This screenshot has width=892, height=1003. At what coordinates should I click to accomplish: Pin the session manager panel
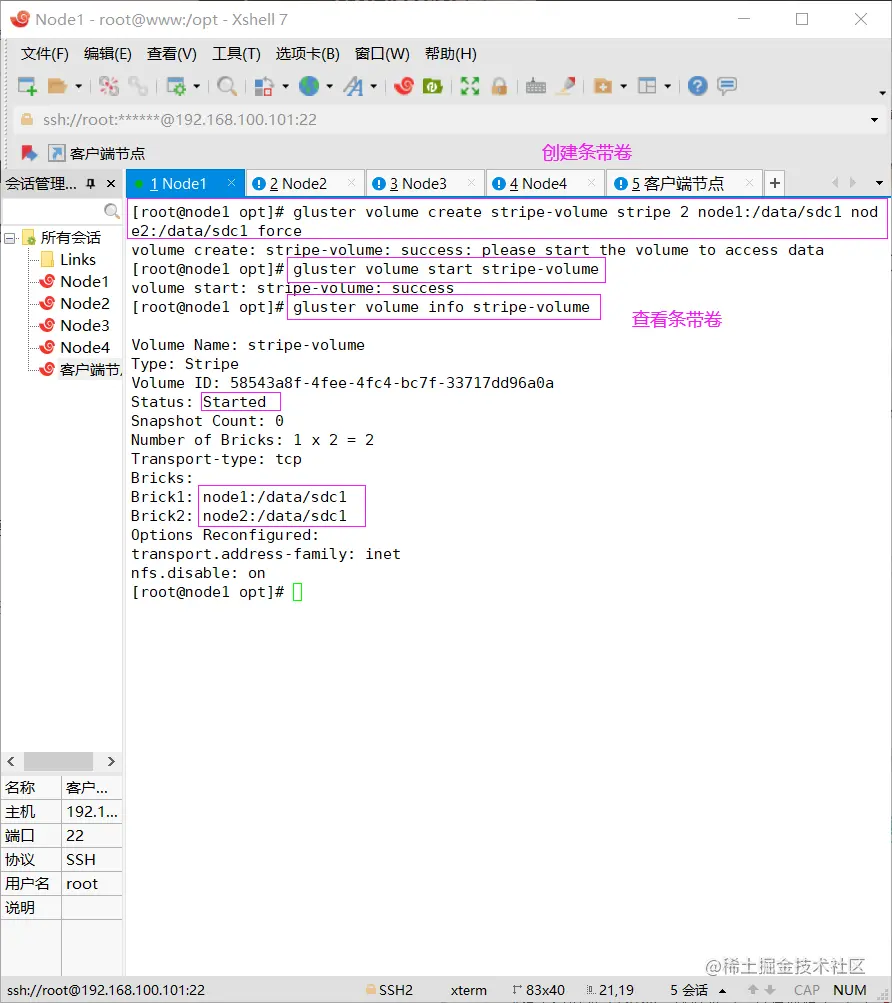coord(91,184)
